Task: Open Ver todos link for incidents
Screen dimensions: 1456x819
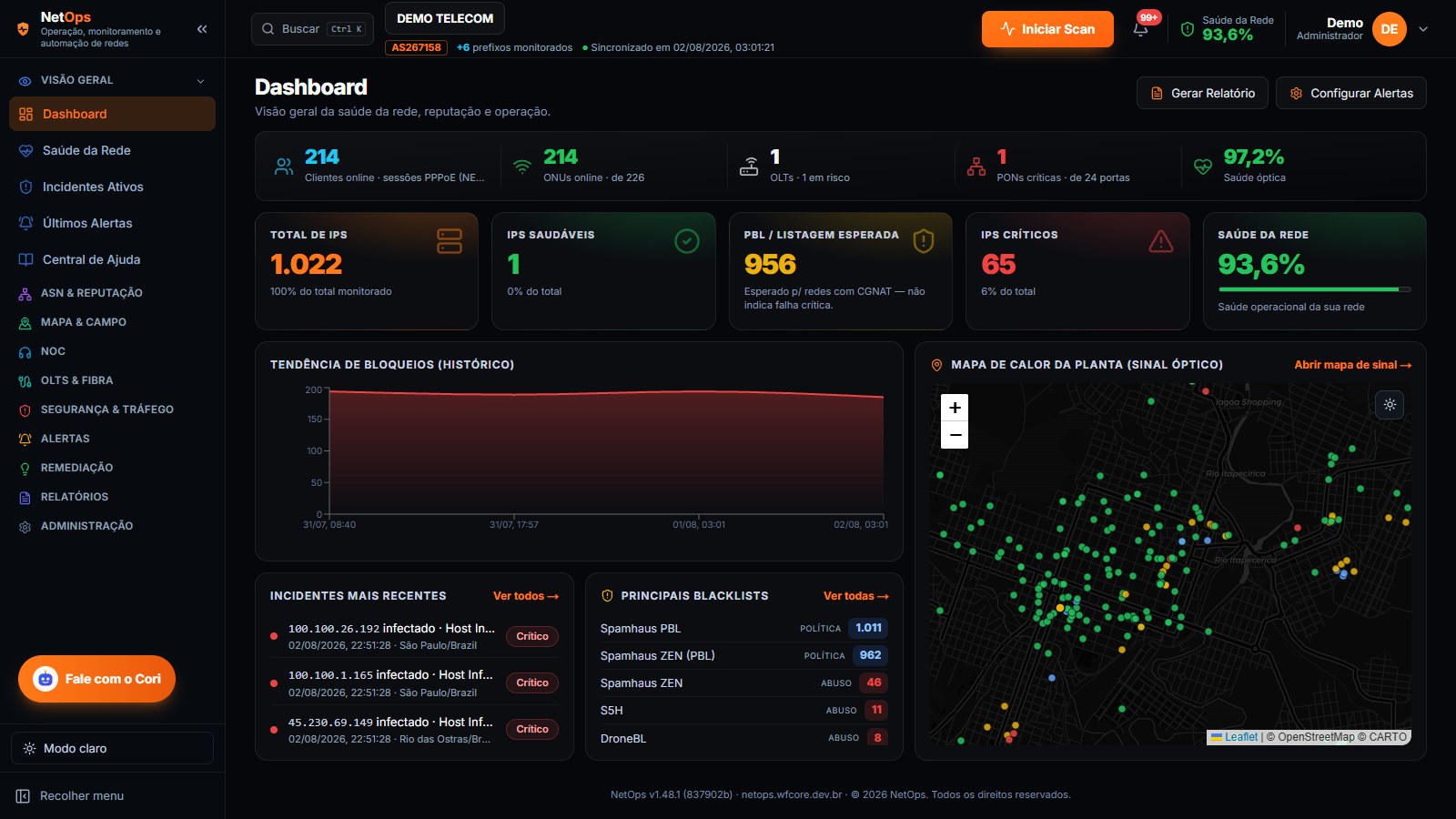Action: pyautogui.click(x=526, y=596)
